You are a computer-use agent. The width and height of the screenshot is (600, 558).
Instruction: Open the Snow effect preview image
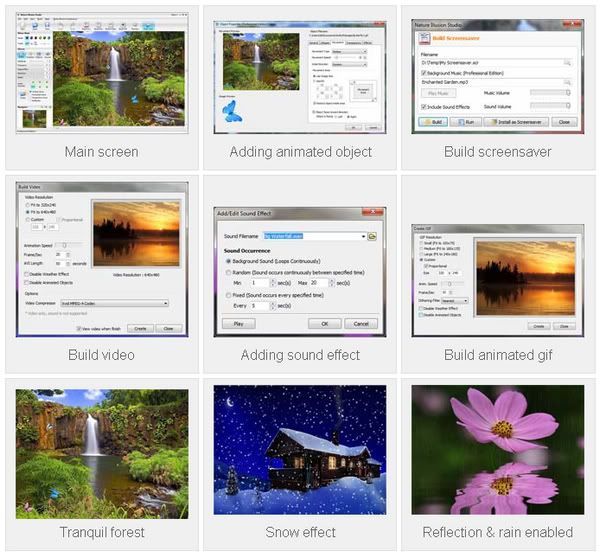(300, 450)
